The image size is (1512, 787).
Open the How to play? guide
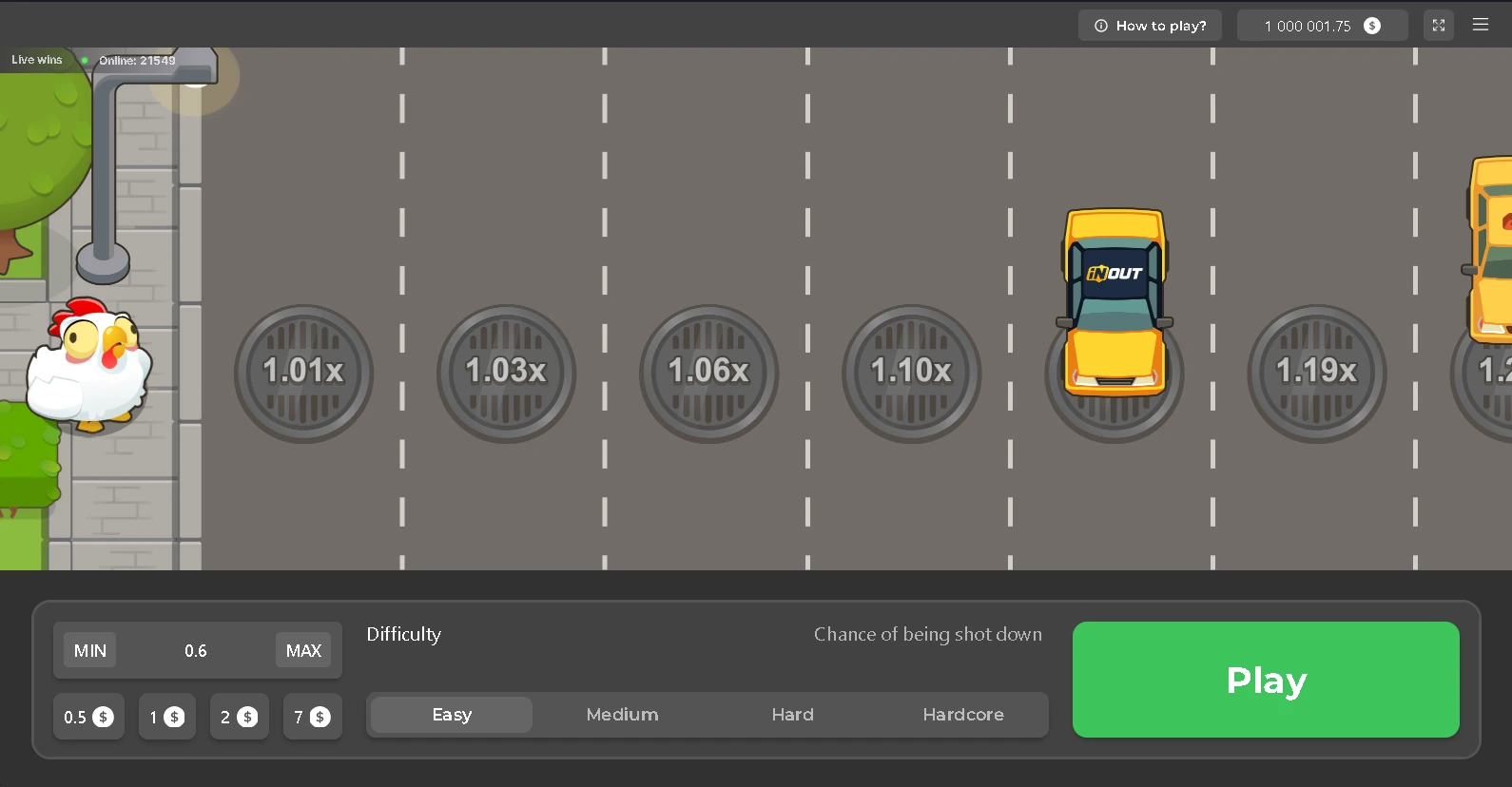(x=1150, y=26)
